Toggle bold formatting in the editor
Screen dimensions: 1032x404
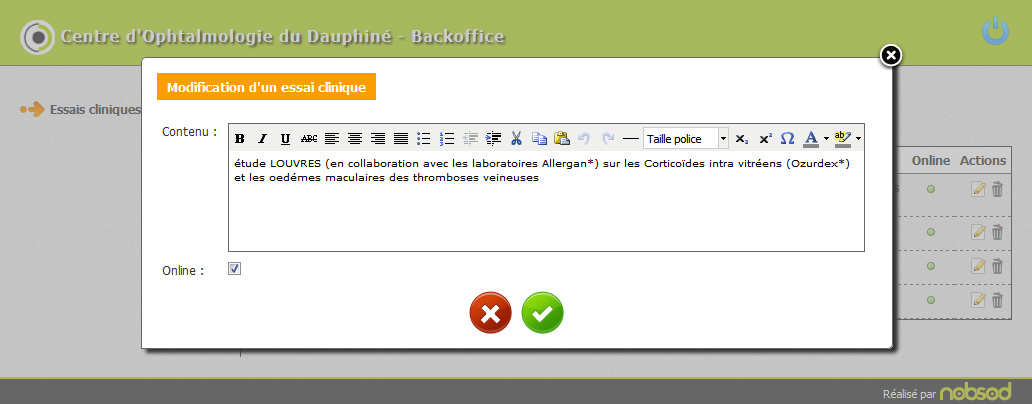coord(240,139)
